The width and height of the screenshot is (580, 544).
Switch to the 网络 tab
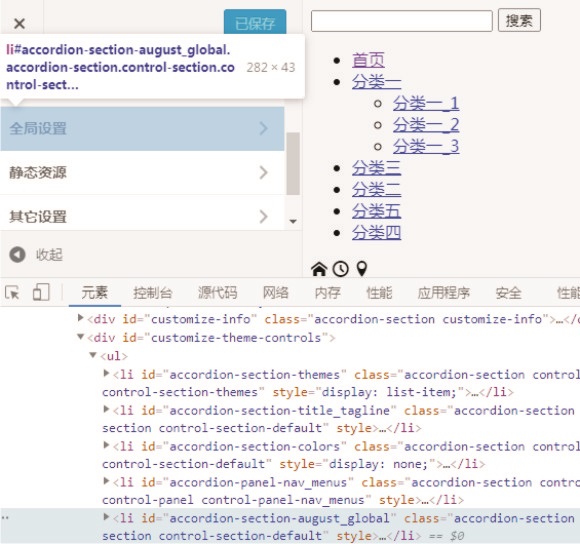(276, 293)
